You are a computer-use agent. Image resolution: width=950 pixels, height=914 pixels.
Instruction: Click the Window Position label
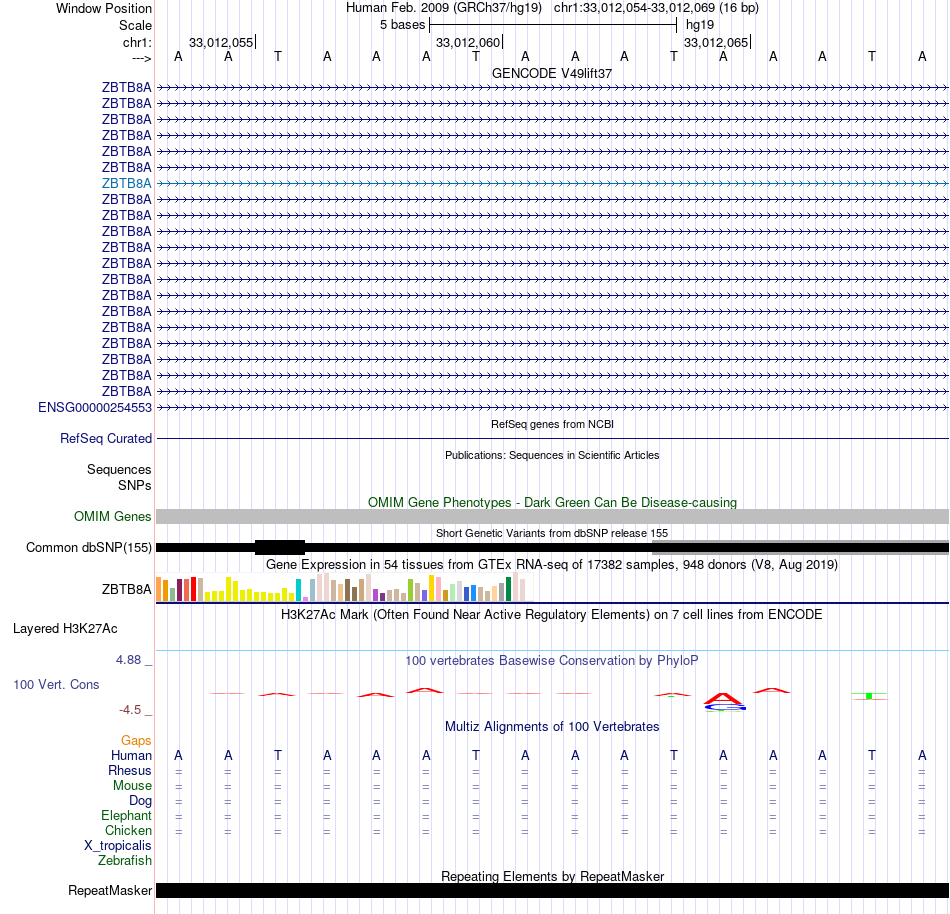tap(104, 8)
